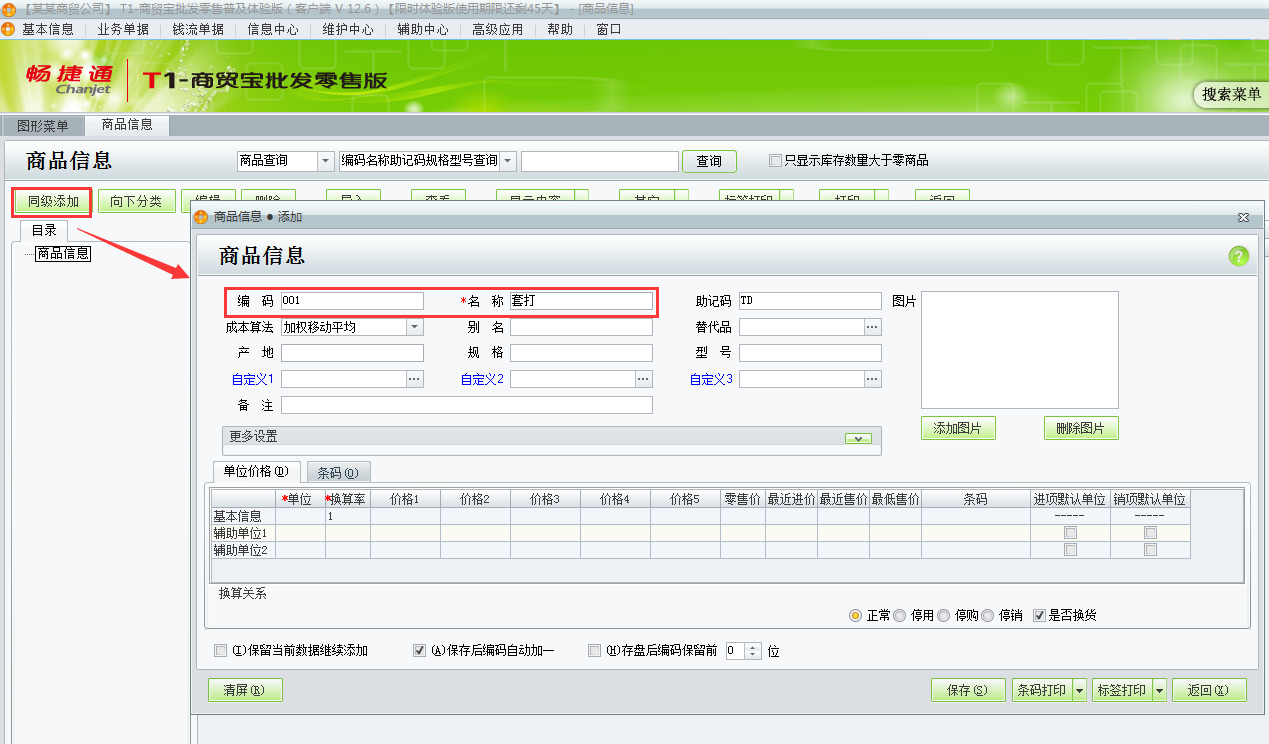Expand the 更多设置 section
The image size is (1269, 744).
[857, 437]
